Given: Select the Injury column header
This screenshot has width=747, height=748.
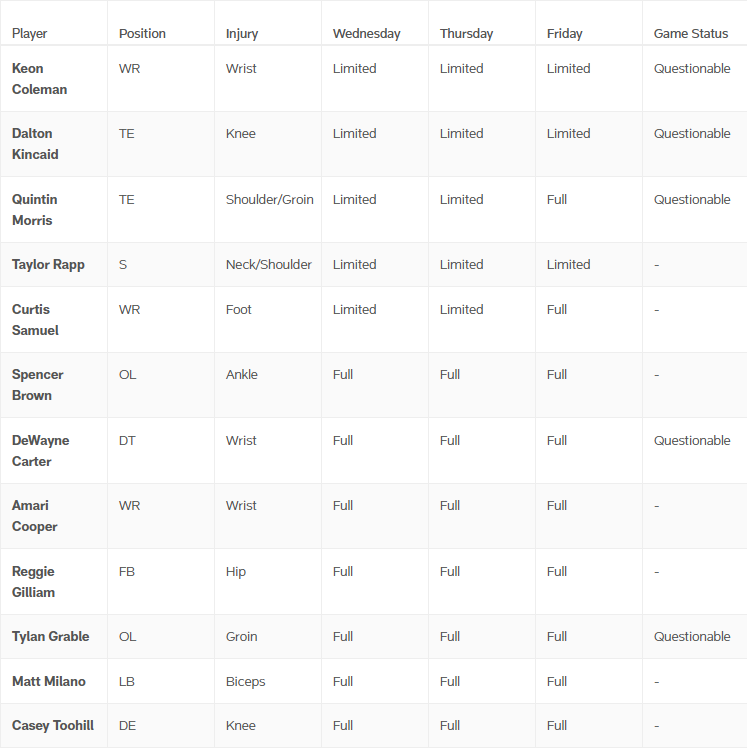Looking at the screenshot, I should [x=242, y=34].
